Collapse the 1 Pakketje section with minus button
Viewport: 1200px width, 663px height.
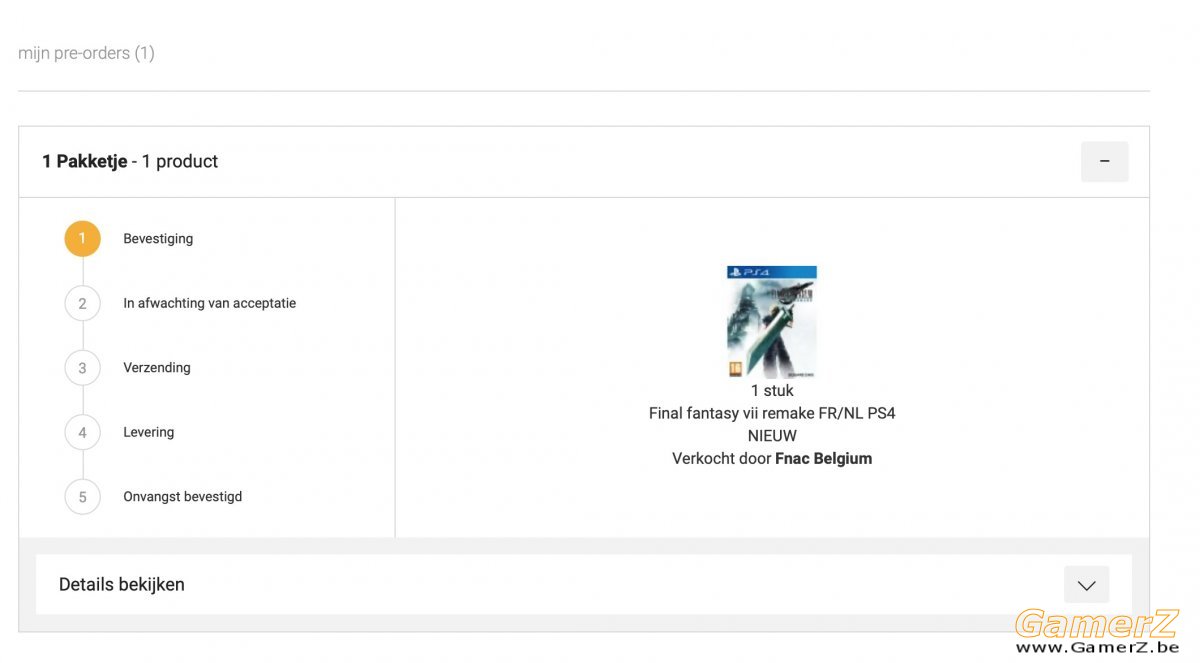pos(1104,161)
